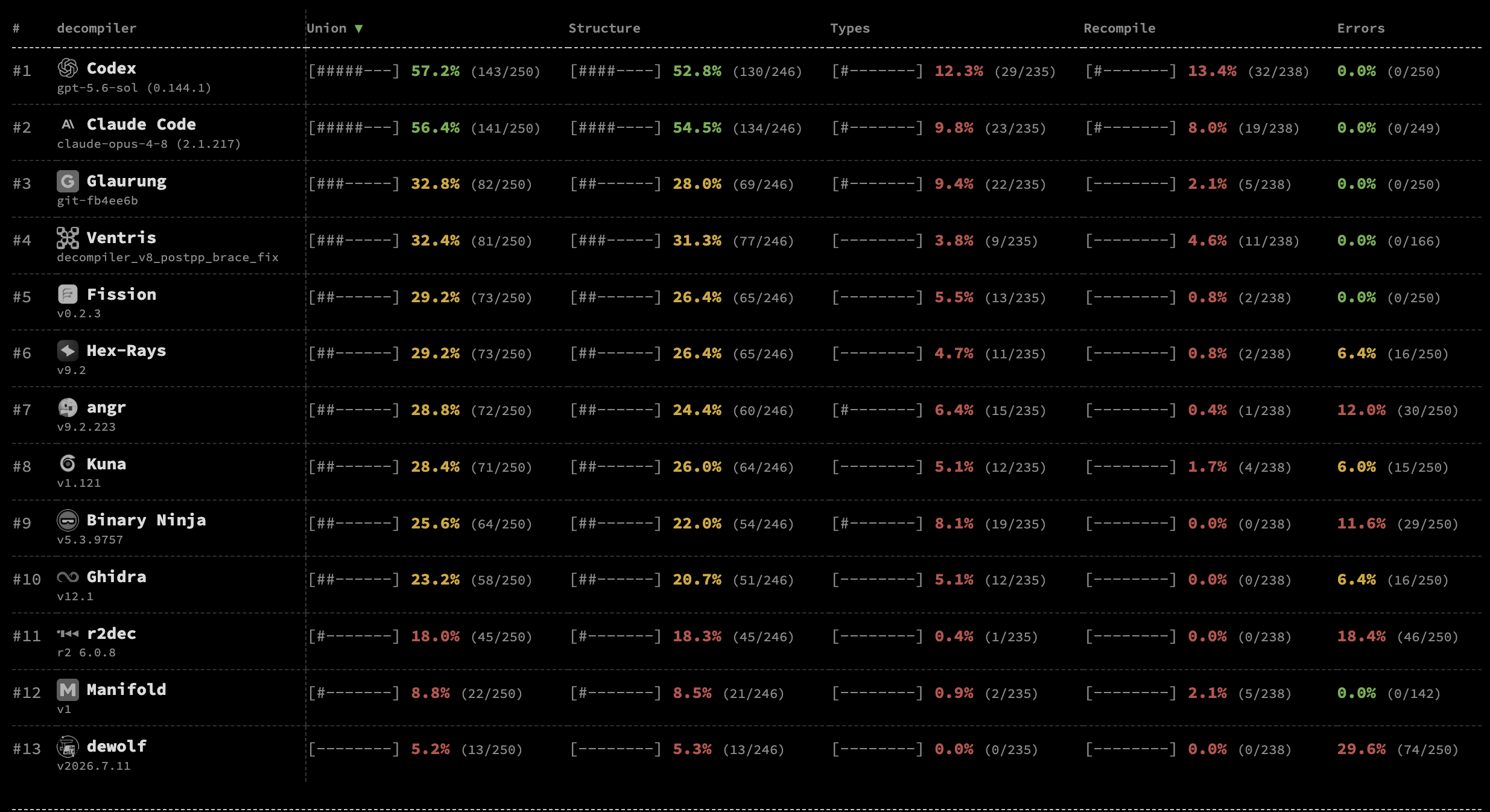Click the Glaurung Types progress bar

878,184
